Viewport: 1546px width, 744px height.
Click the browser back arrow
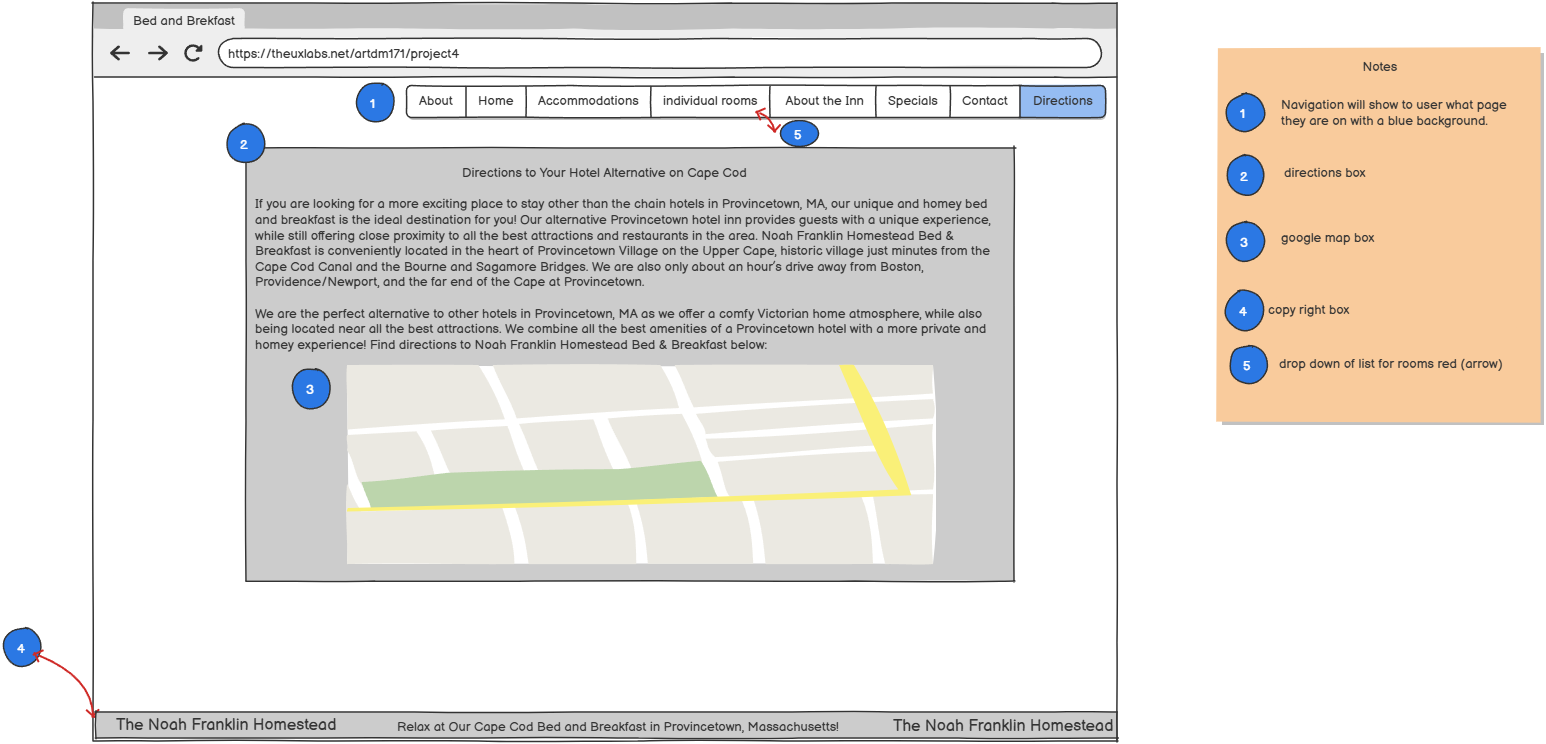point(120,53)
